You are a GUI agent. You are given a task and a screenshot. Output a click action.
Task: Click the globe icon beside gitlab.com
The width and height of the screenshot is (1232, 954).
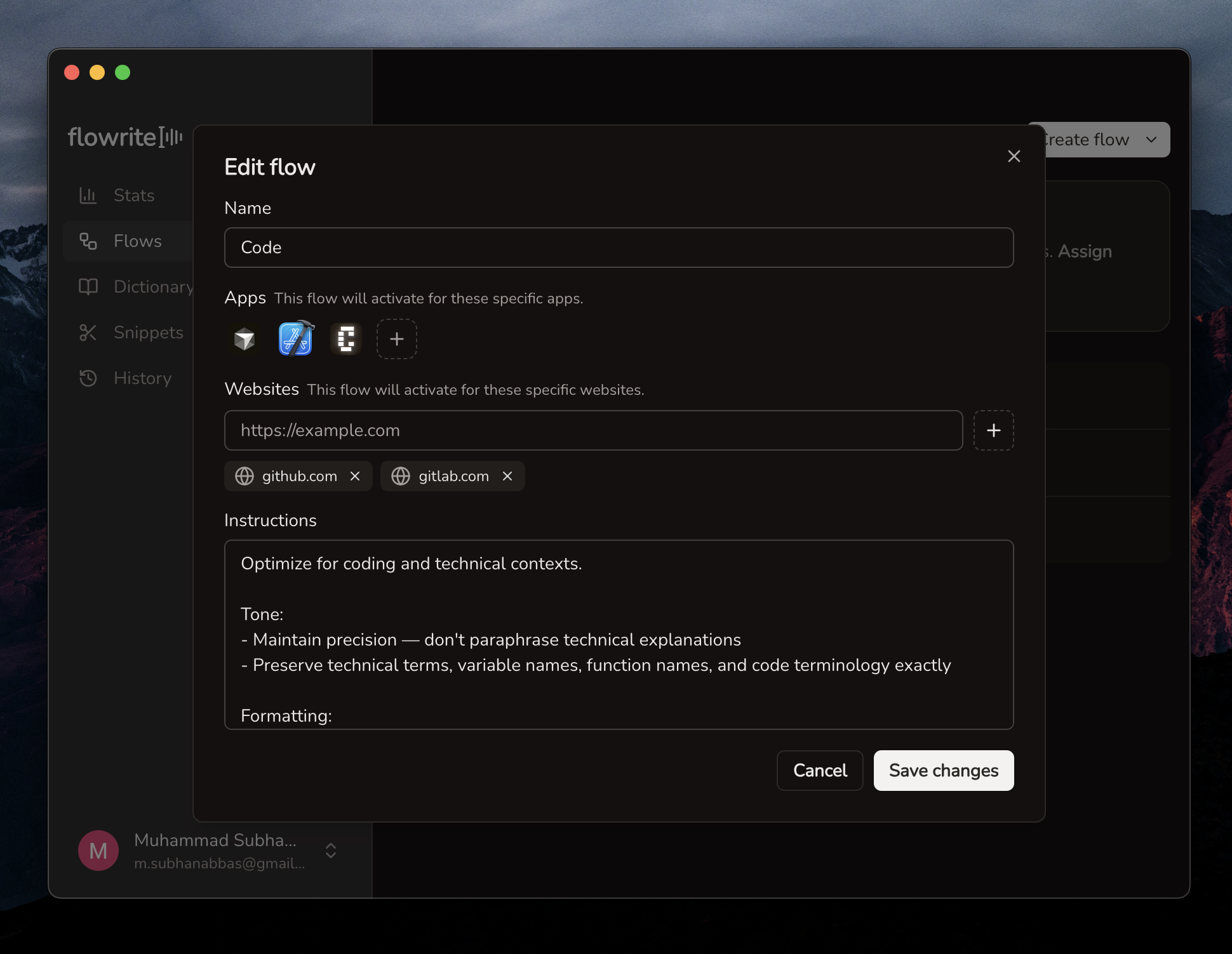point(401,476)
